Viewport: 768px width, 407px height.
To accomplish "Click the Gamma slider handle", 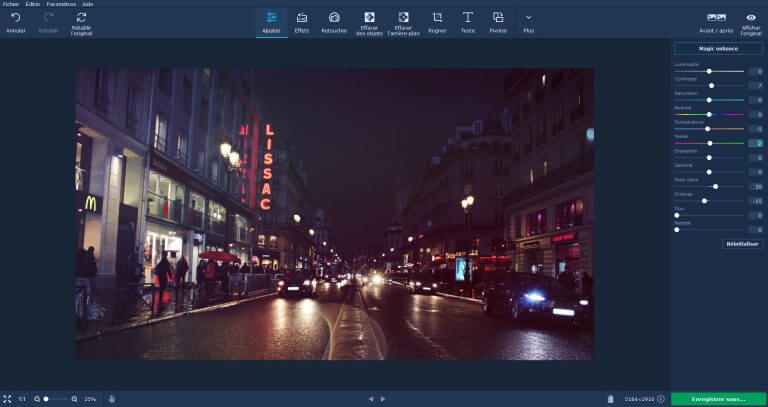I will pos(709,172).
